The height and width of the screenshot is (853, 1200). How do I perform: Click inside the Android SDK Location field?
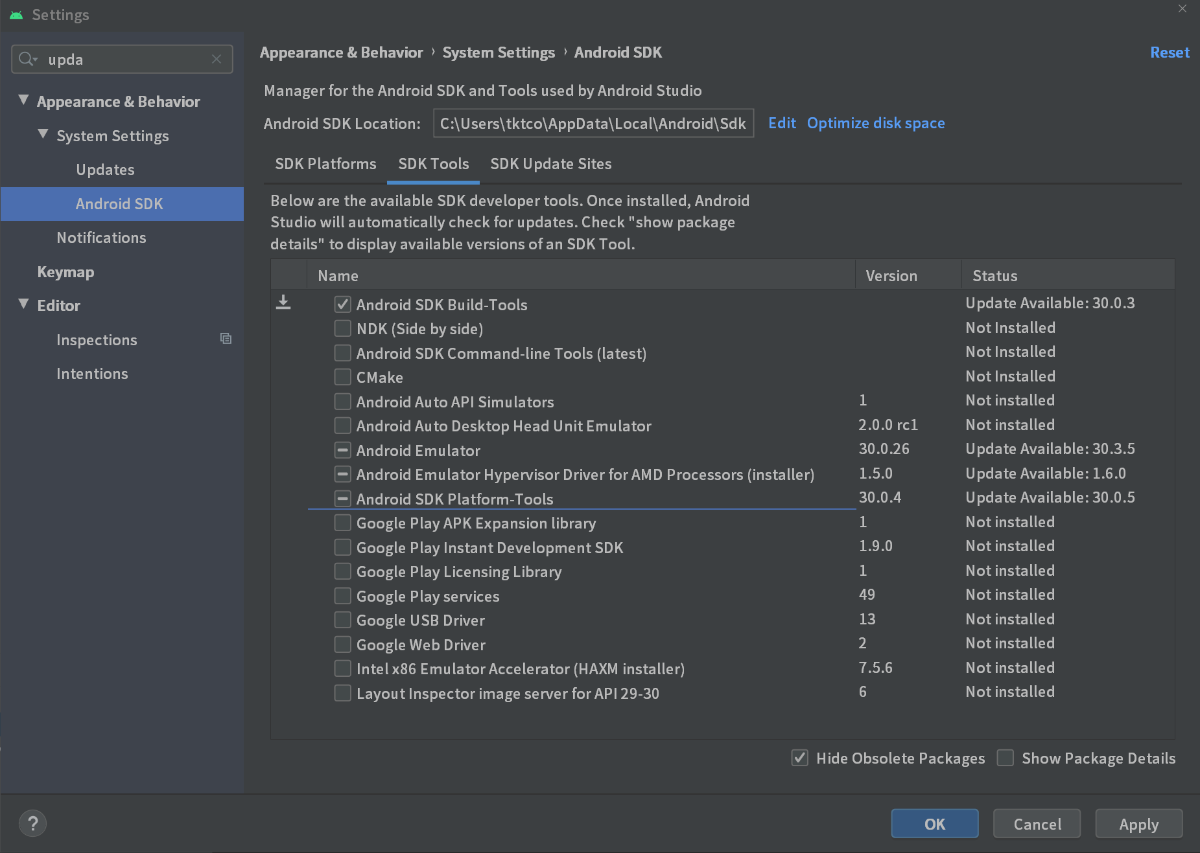(x=593, y=122)
